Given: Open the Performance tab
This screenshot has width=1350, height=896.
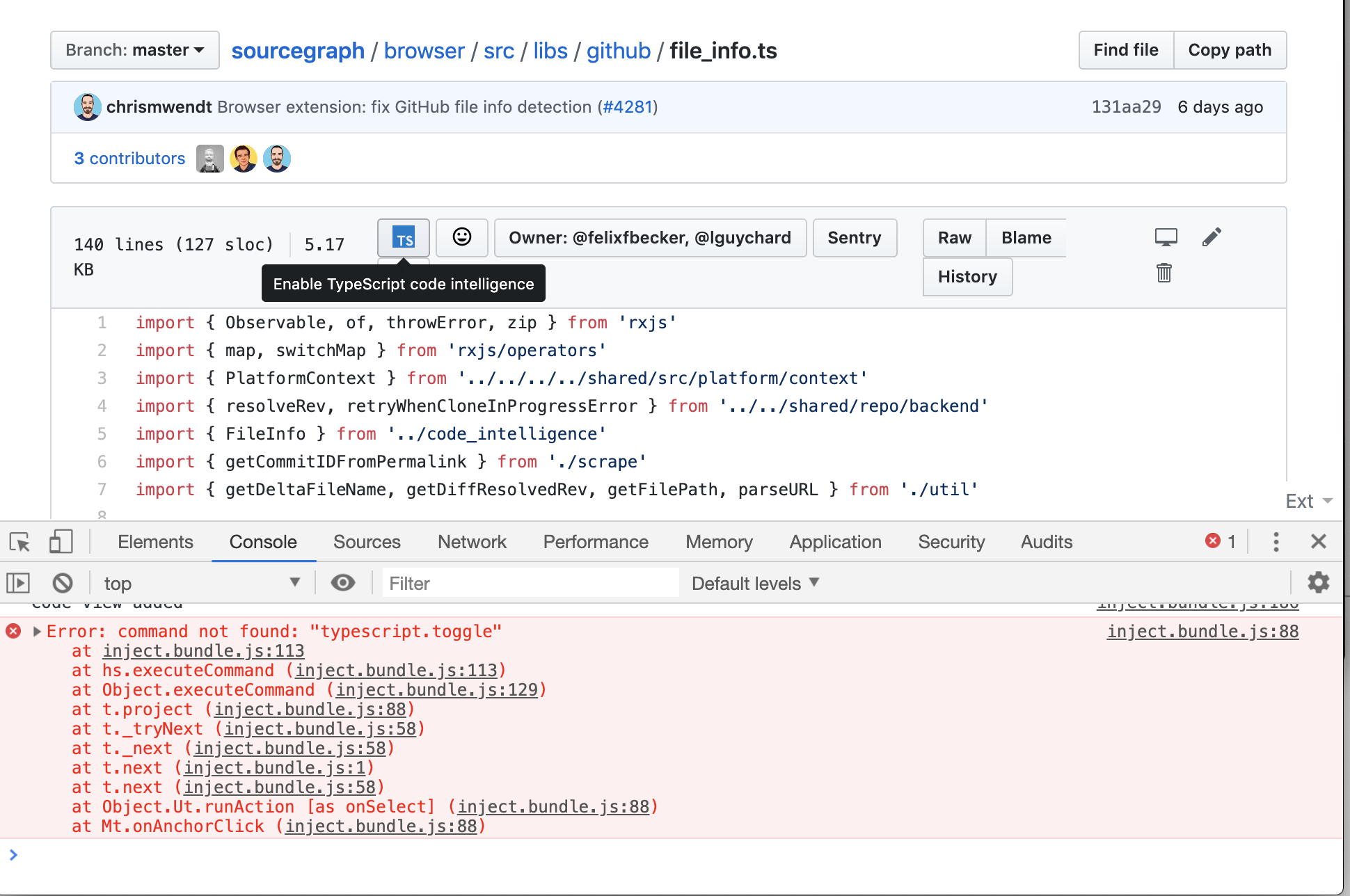Looking at the screenshot, I should pos(596,542).
